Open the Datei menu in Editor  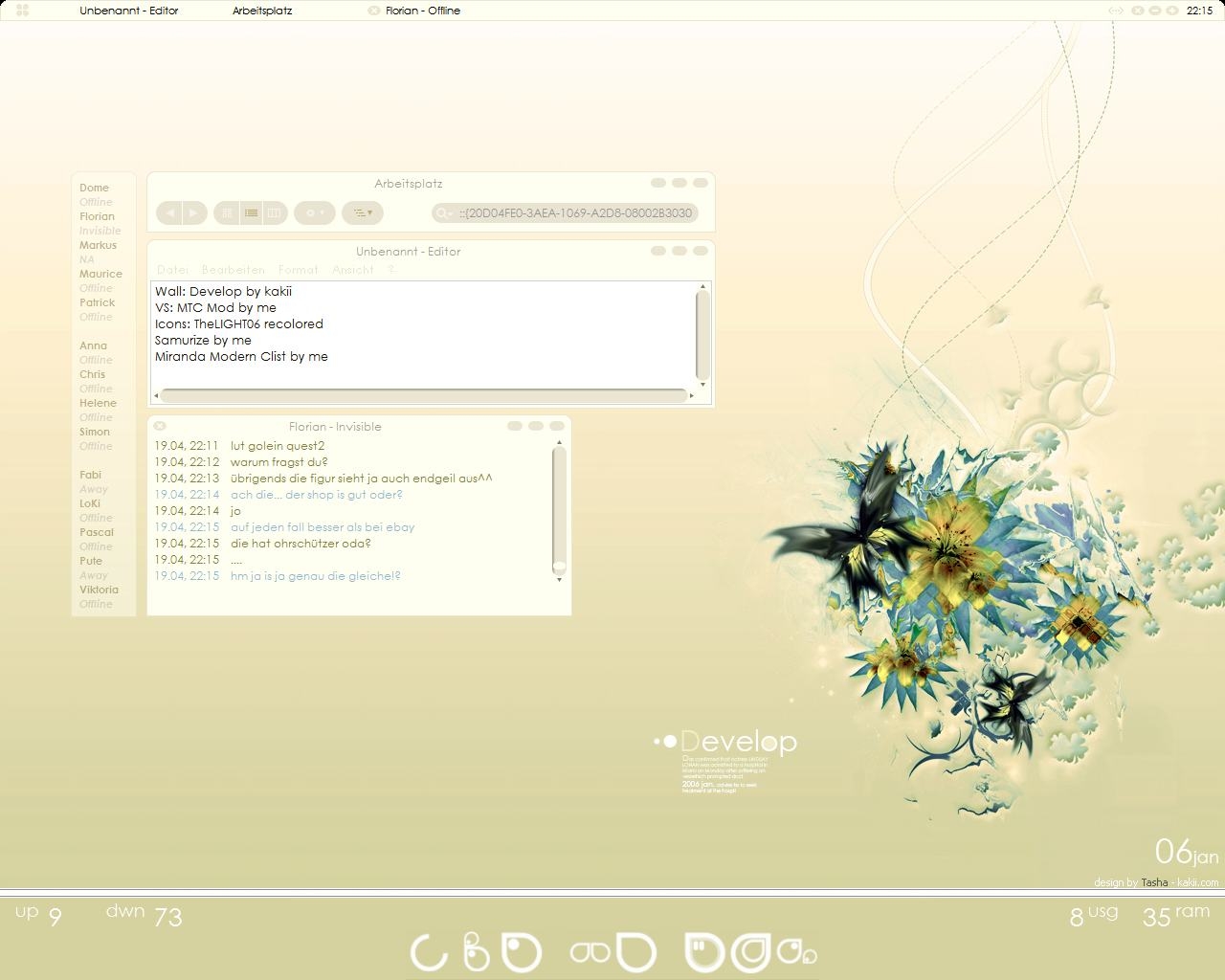(x=172, y=270)
